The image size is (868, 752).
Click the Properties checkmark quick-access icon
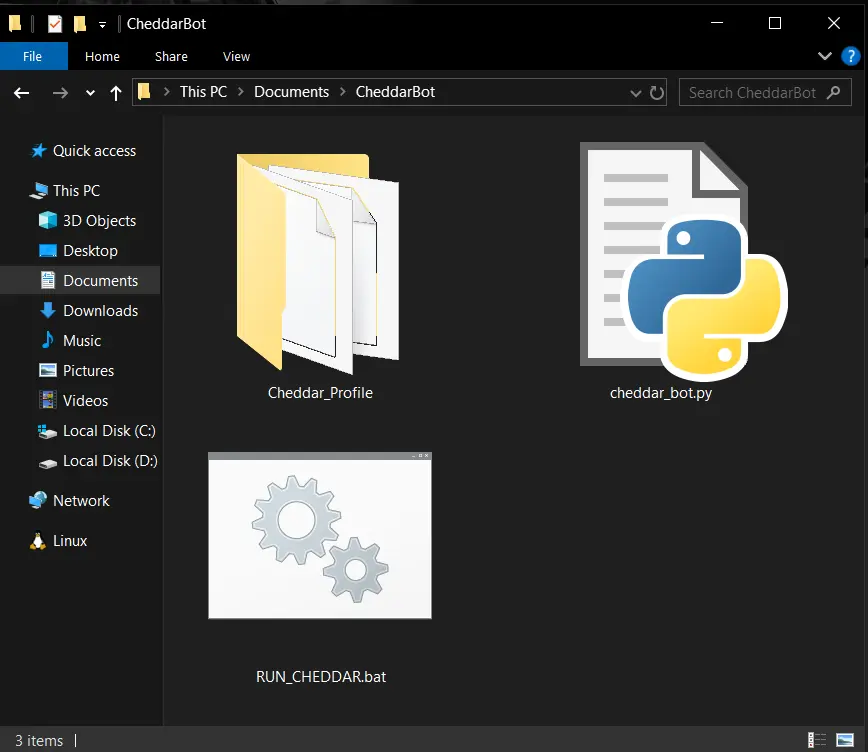[x=54, y=24]
